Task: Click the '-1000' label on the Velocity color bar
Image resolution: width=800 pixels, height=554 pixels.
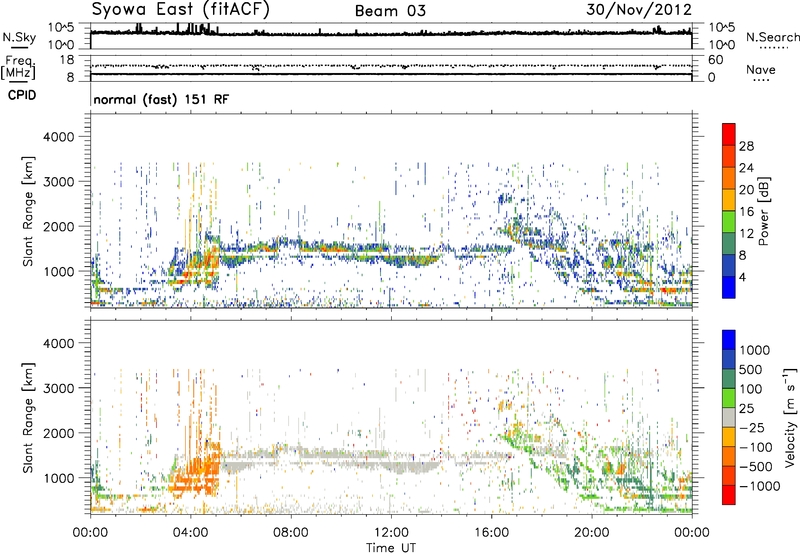Action: 760,486
